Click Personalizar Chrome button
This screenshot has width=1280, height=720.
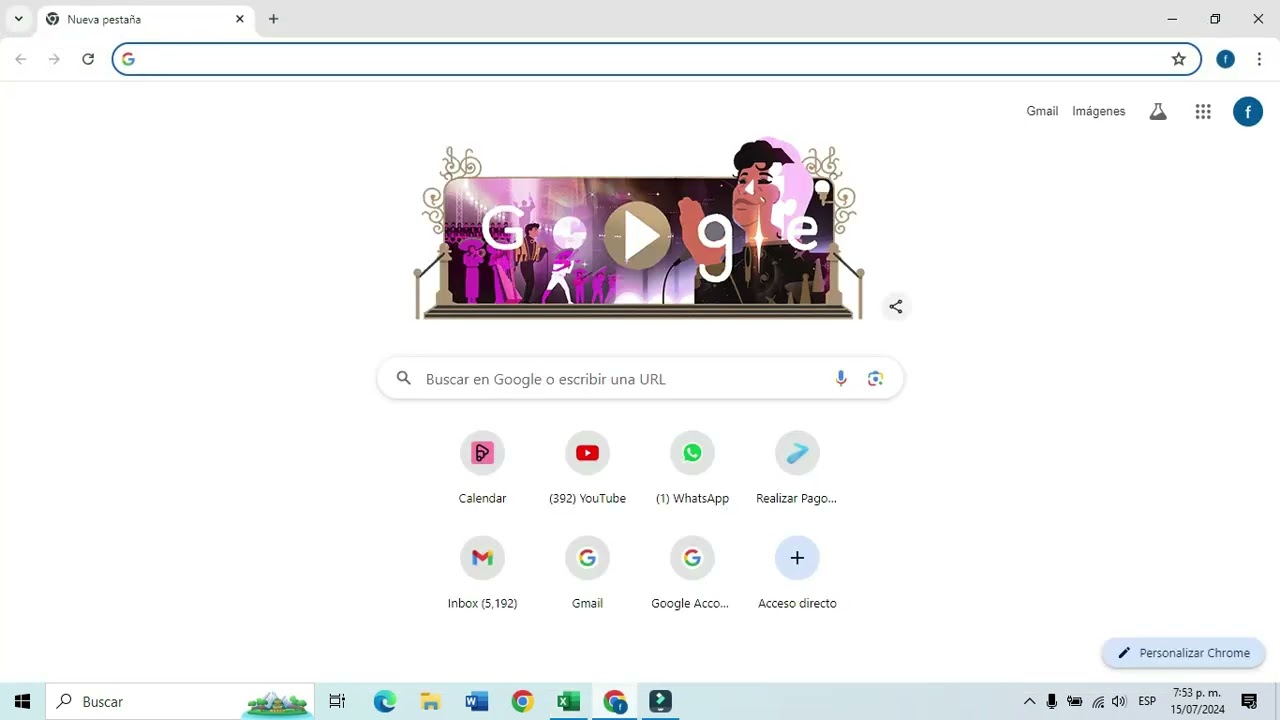[x=1184, y=653]
